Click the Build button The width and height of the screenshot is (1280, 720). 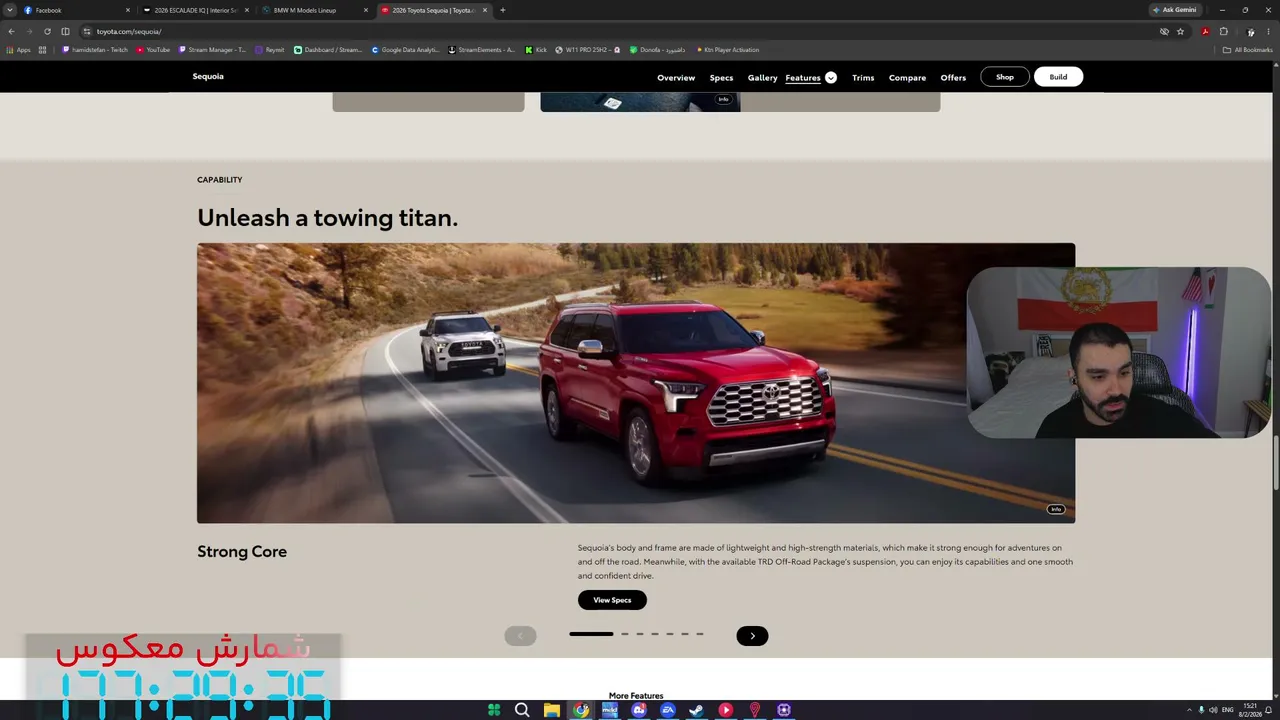(x=1058, y=77)
